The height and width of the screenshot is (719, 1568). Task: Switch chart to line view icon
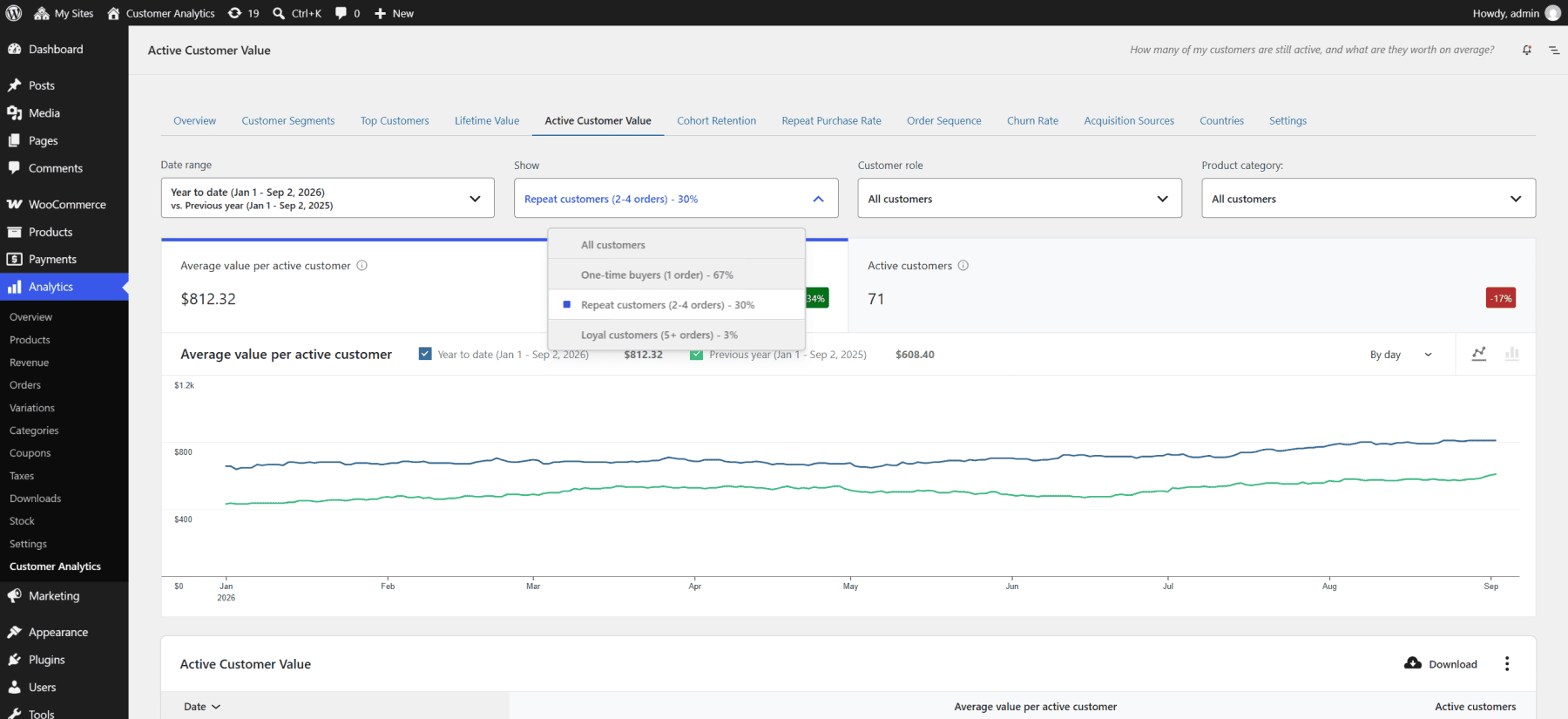click(1479, 354)
